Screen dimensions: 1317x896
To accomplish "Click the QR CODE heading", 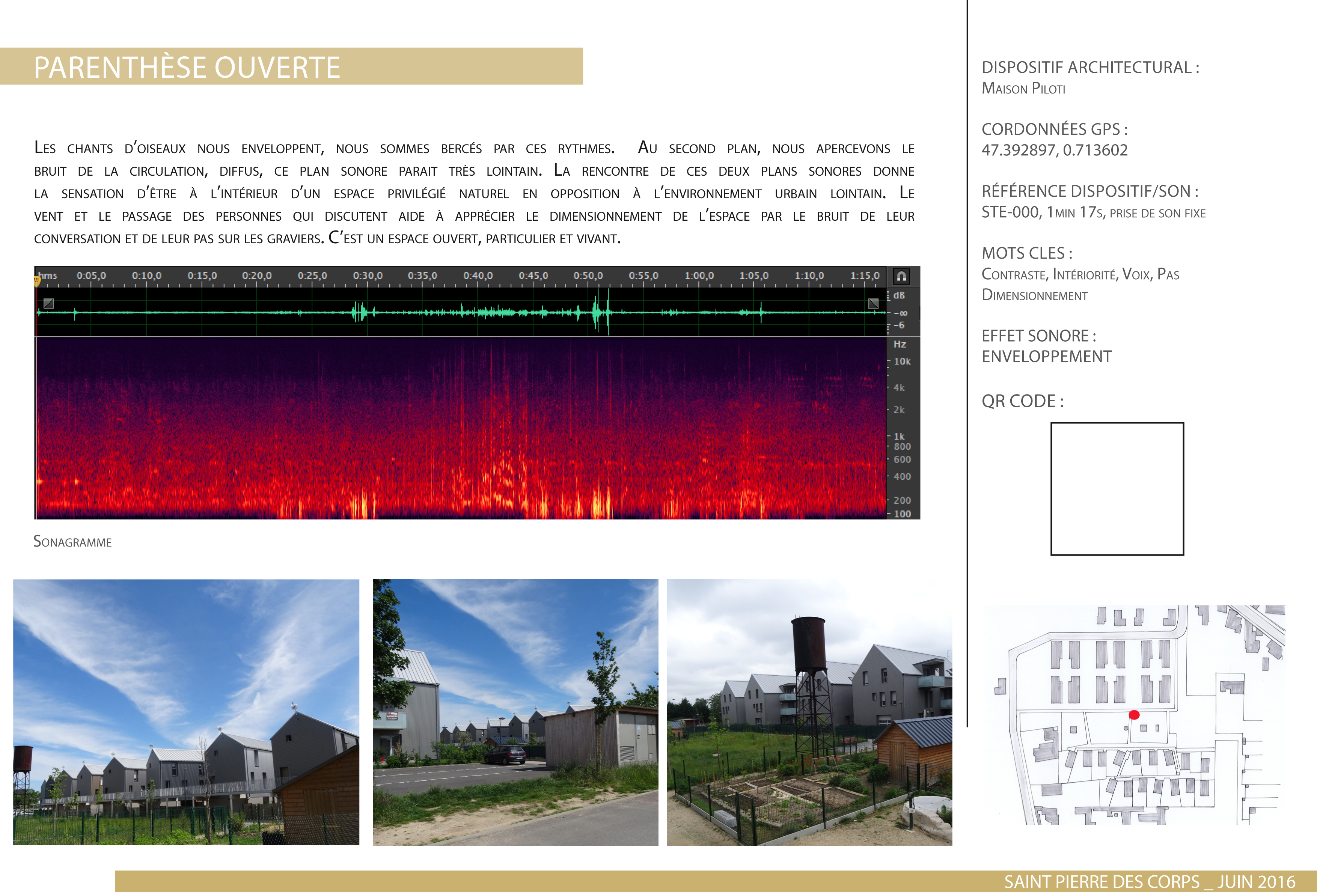I will (1023, 401).
